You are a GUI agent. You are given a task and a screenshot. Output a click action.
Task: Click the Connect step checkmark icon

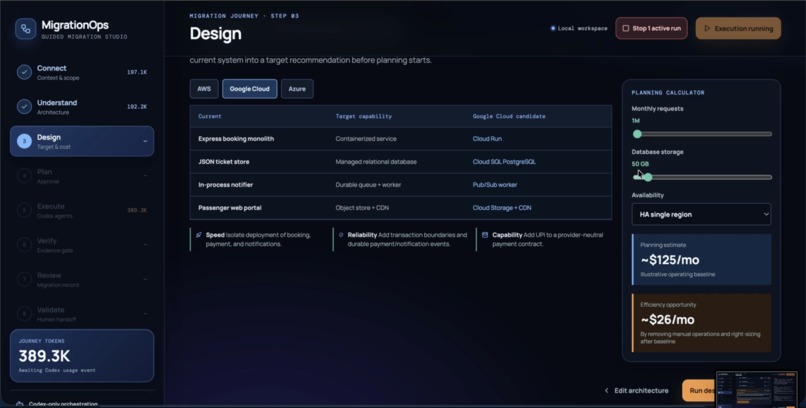click(x=24, y=72)
